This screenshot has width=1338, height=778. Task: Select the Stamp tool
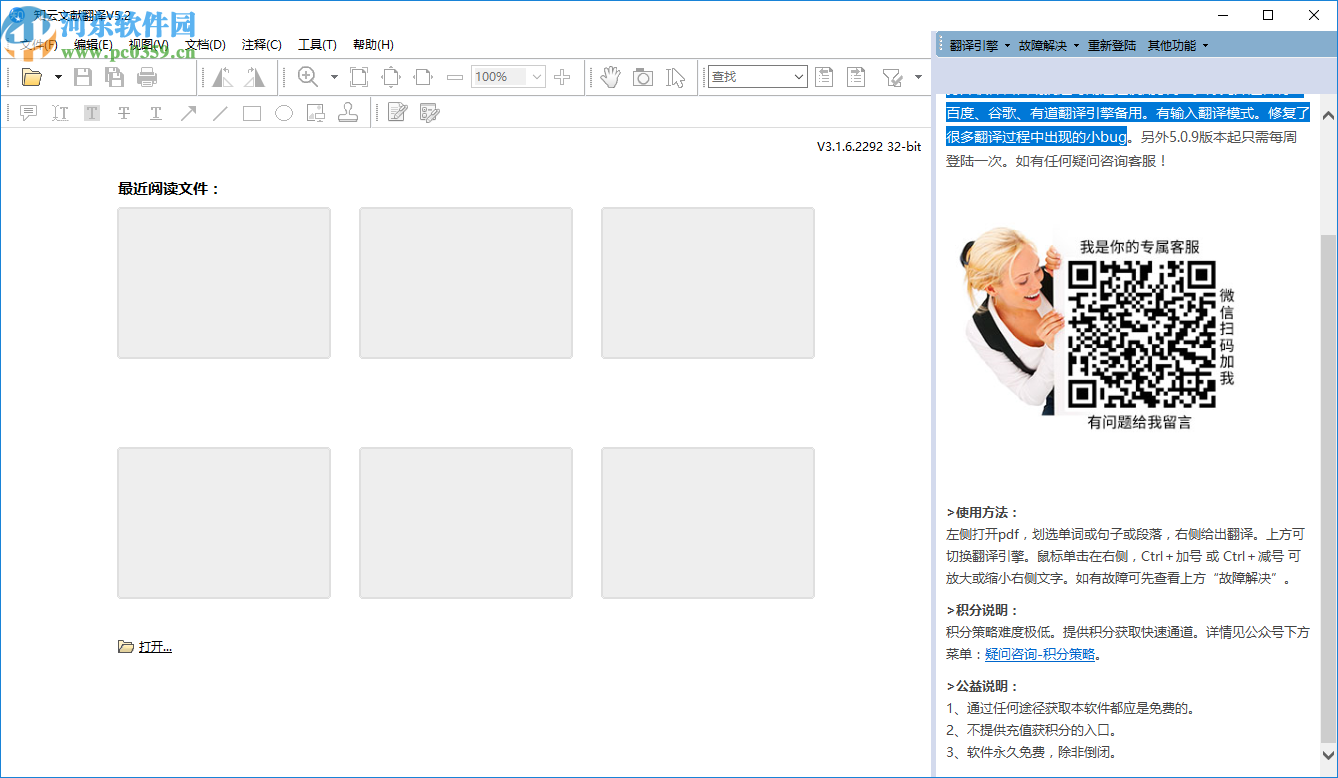pyautogui.click(x=348, y=113)
